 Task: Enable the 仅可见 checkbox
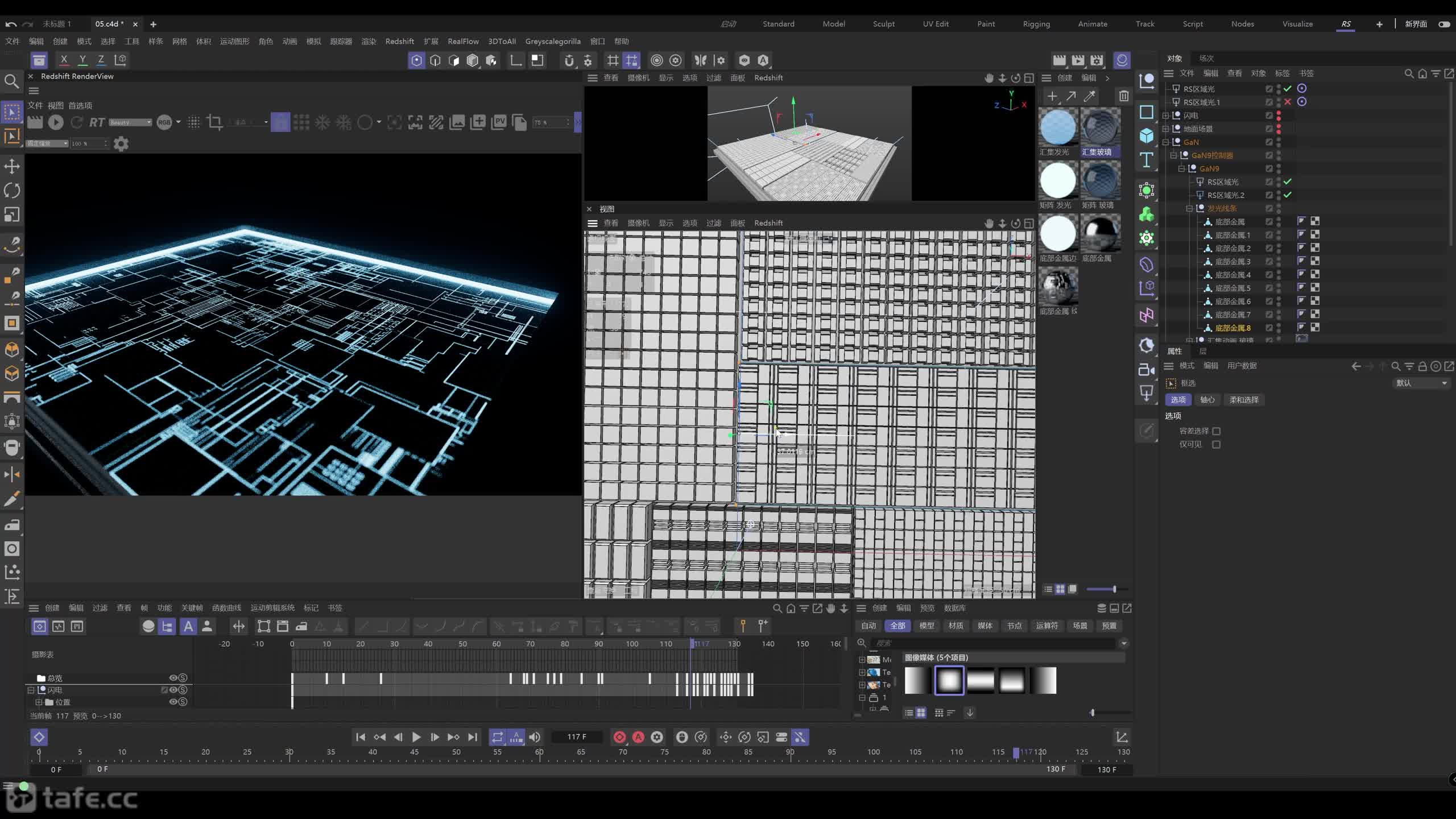point(1216,444)
